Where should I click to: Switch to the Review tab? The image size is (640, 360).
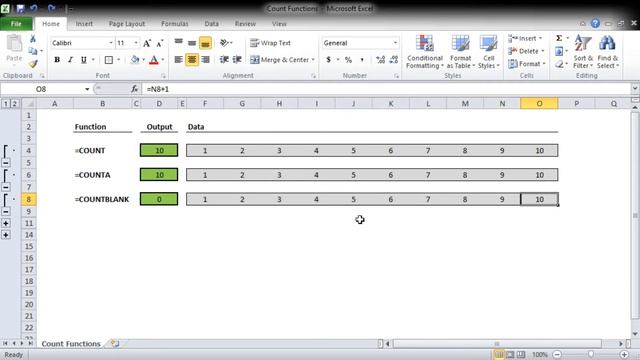coord(245,24)
